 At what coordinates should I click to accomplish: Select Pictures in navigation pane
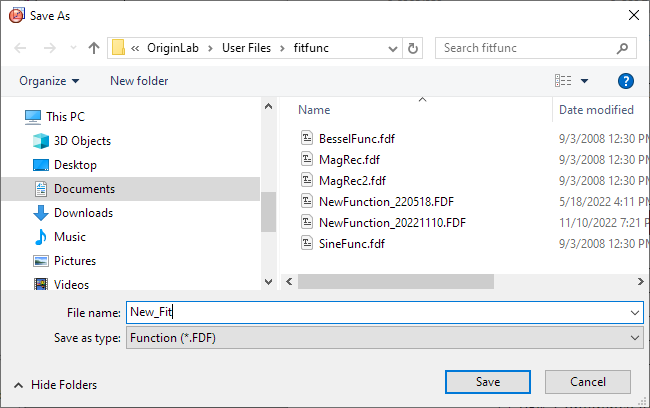pyautogui.click(x=75, y=261)
